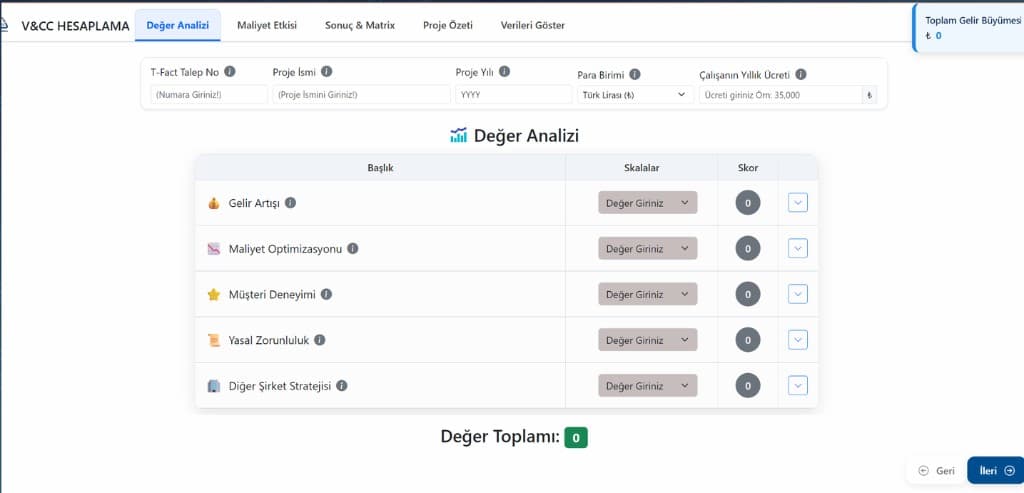Focus the Çalışanın Yıllık Ücreti input

[780, 95]
